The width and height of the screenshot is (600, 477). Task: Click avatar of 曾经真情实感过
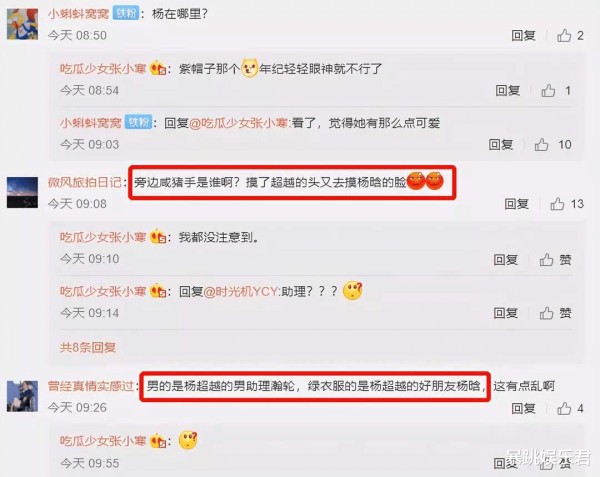pos(22,396)
